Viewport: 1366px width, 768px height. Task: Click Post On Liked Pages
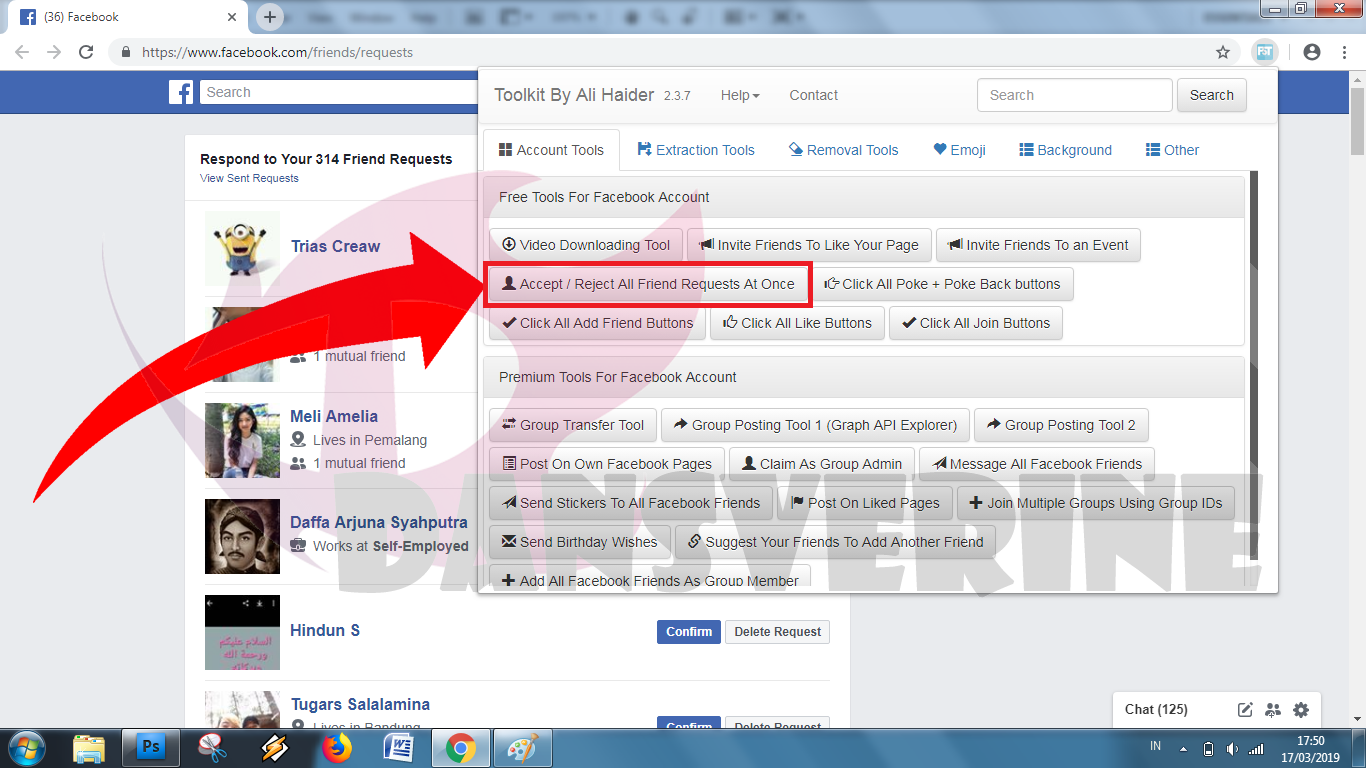865,503
